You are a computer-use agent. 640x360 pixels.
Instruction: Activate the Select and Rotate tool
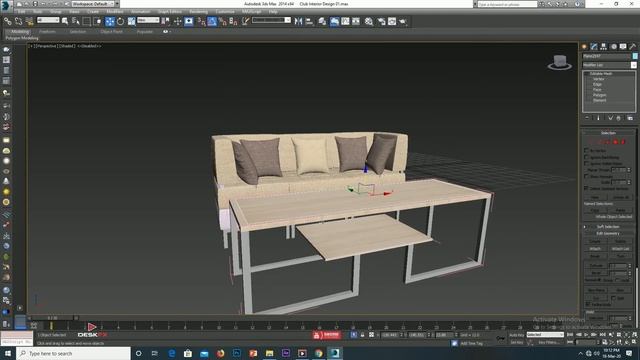tap(120, 21)
